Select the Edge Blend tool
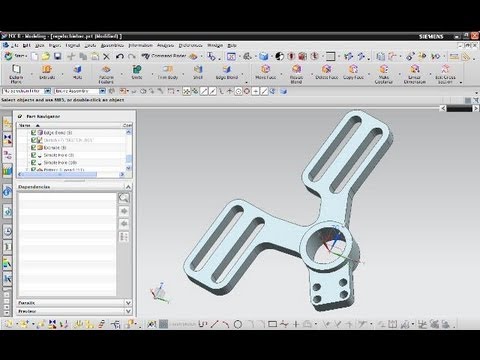The image size is (480, 360). coord(227,72)
